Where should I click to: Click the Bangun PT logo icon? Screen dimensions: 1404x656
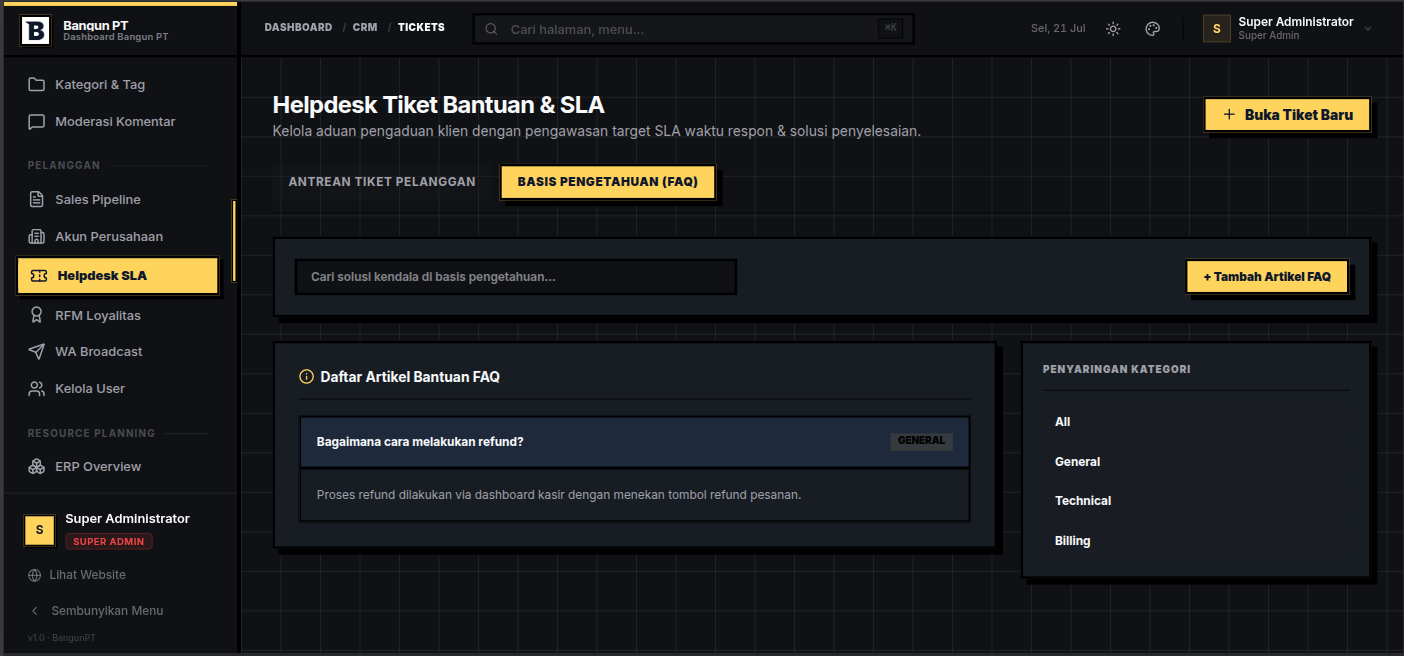[35, 31]
